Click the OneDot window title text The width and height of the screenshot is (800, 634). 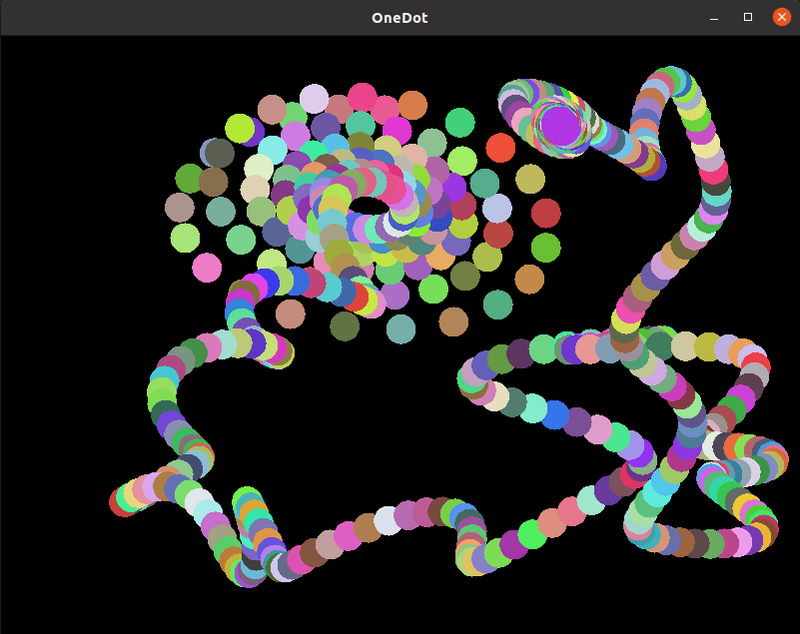(x=399, y=15)
